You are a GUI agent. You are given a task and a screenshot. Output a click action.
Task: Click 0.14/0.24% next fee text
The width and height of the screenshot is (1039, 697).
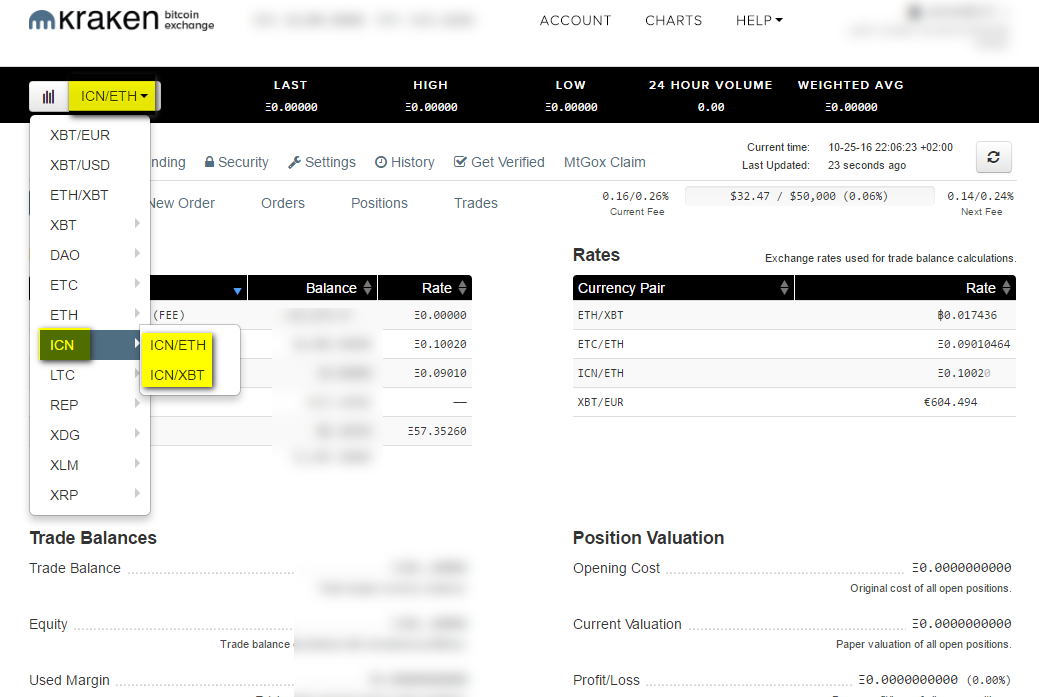click(980, 196)
